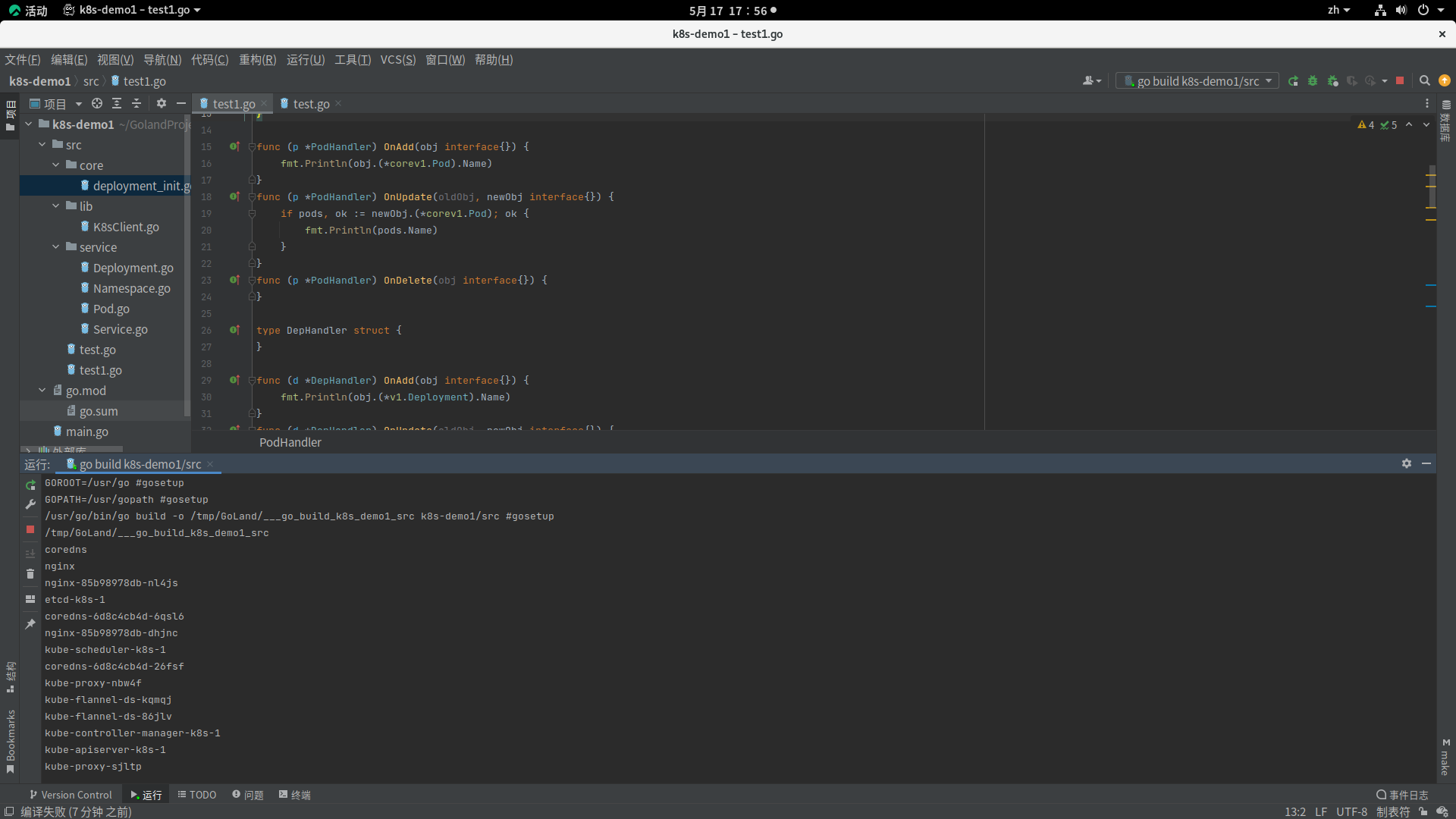
Task: Click the editor vertical scrollbar thumb
Action: (1432, 186)
